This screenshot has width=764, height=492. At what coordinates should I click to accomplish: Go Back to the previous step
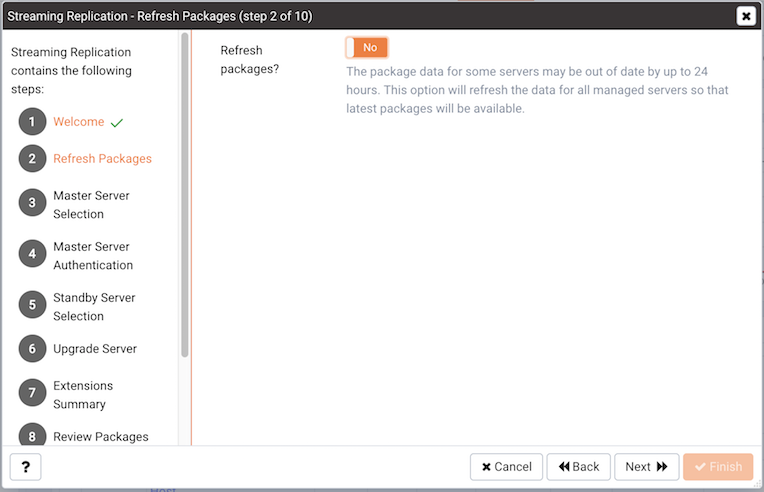click(x=578, y=467)
